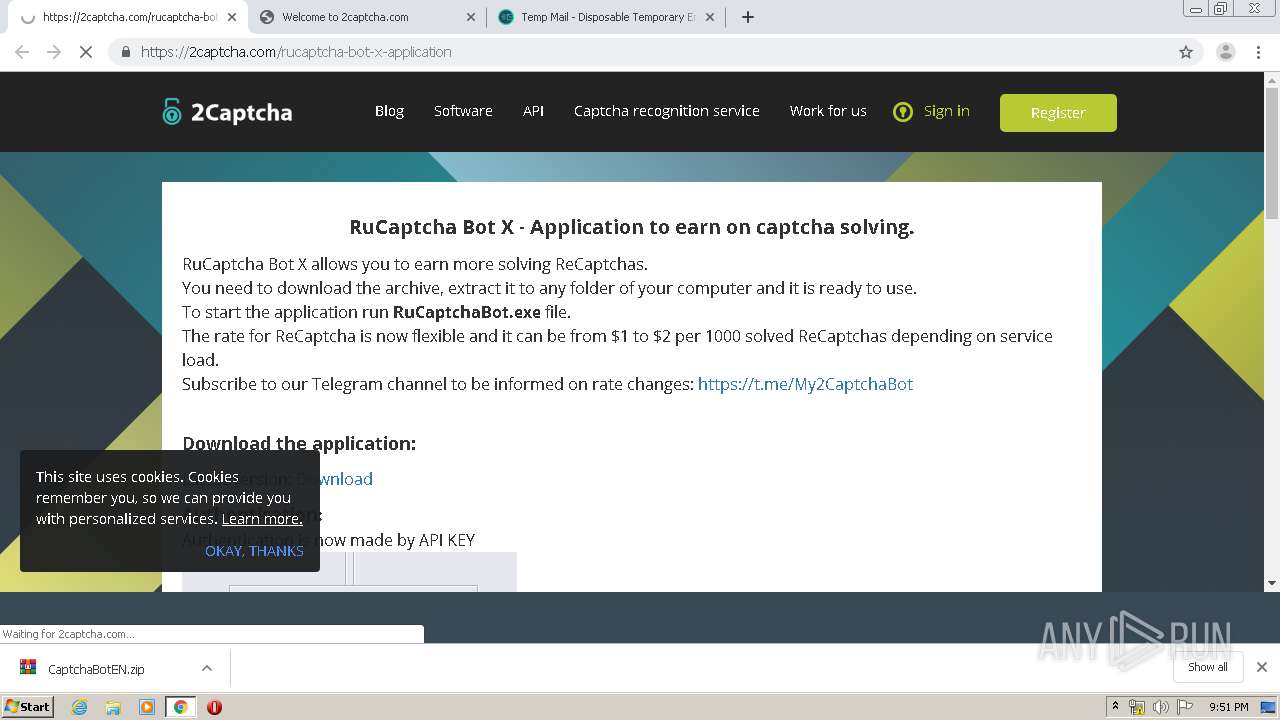The width and height of the screenshot is (1280, 720).
Task: Open Work for us menu
Action: (x=828, y=111)
